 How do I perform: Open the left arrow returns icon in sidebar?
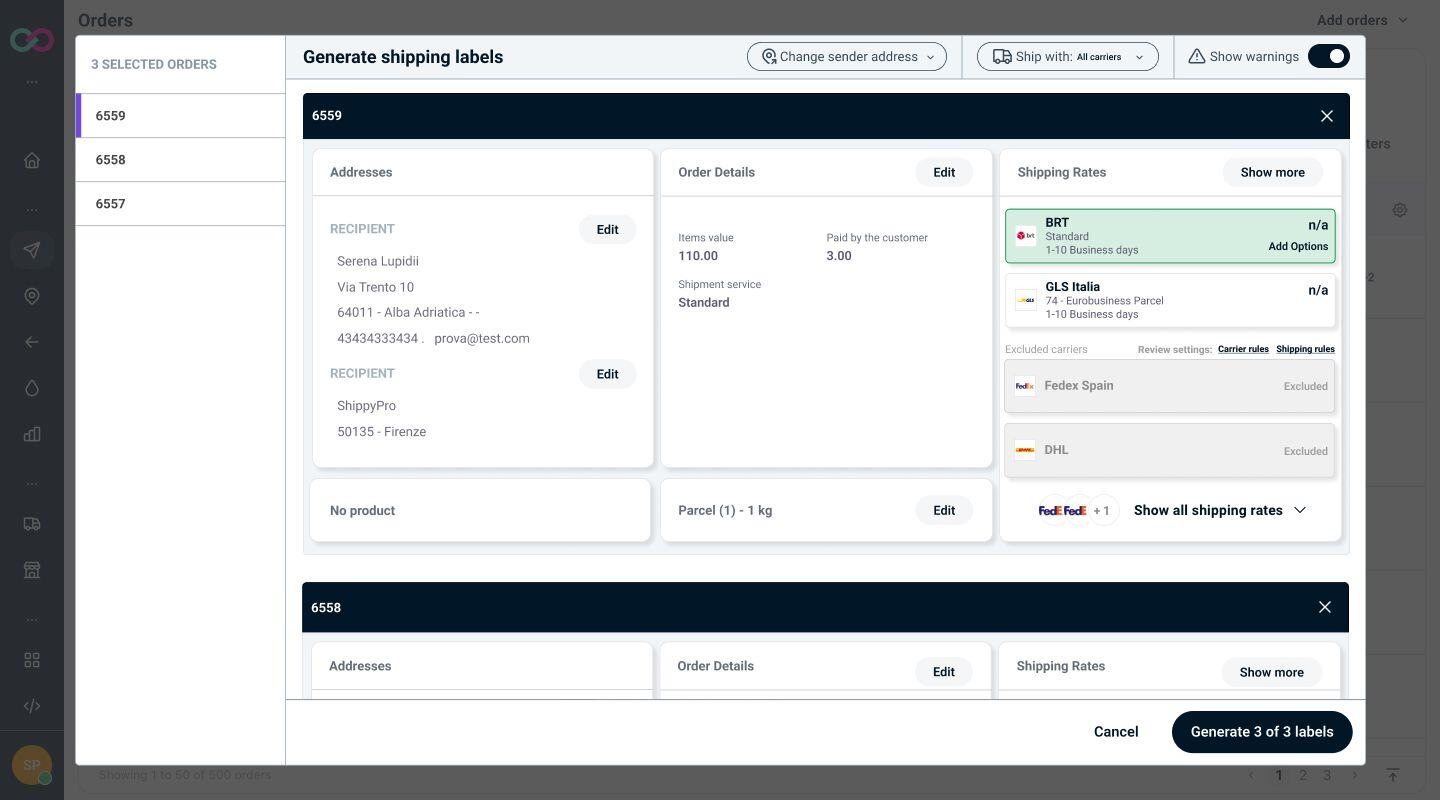(x=32, y=342)
